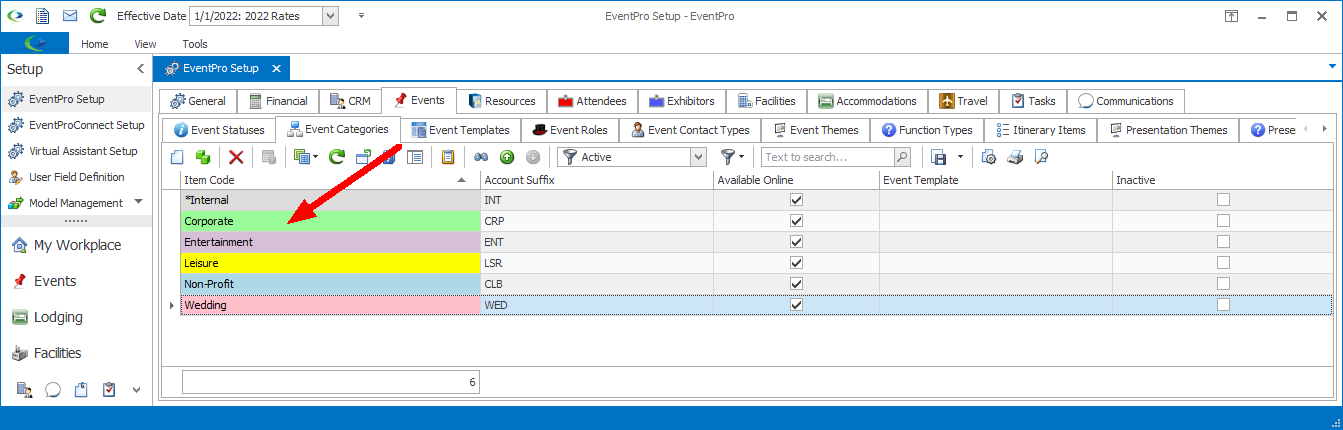Sort by the Item Code column header

click(x=330, y=180)
